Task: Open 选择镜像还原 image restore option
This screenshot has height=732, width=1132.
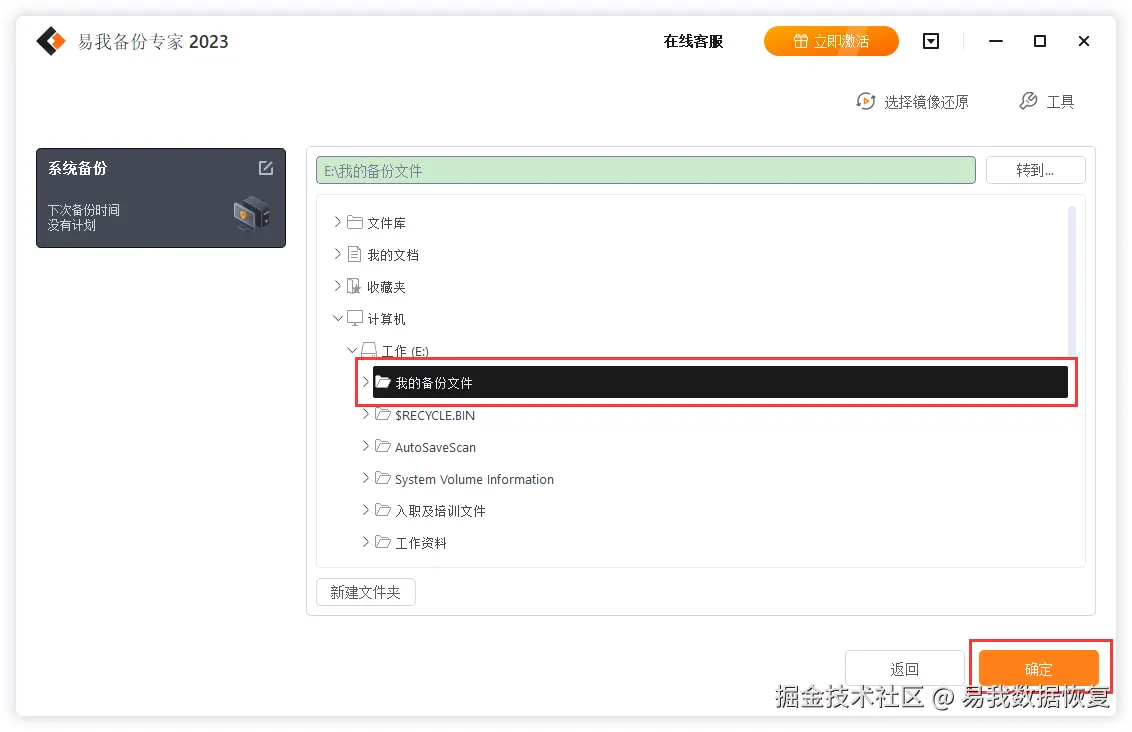Action: (913, 102)
